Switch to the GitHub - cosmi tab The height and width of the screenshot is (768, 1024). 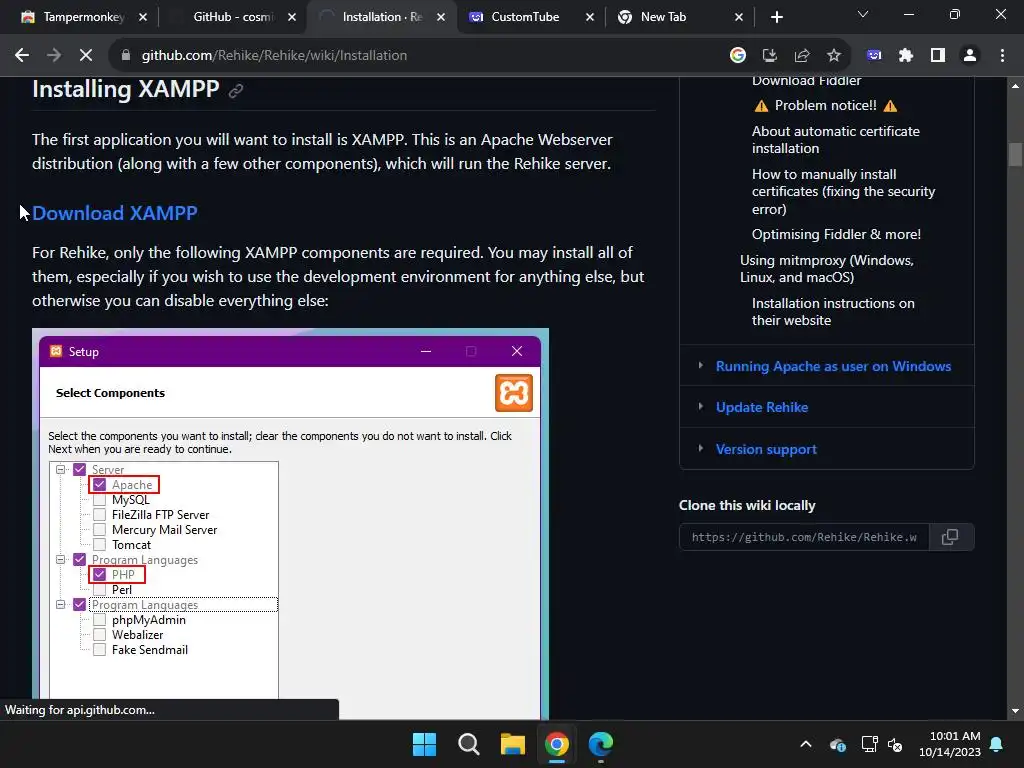tap(232, 17)
